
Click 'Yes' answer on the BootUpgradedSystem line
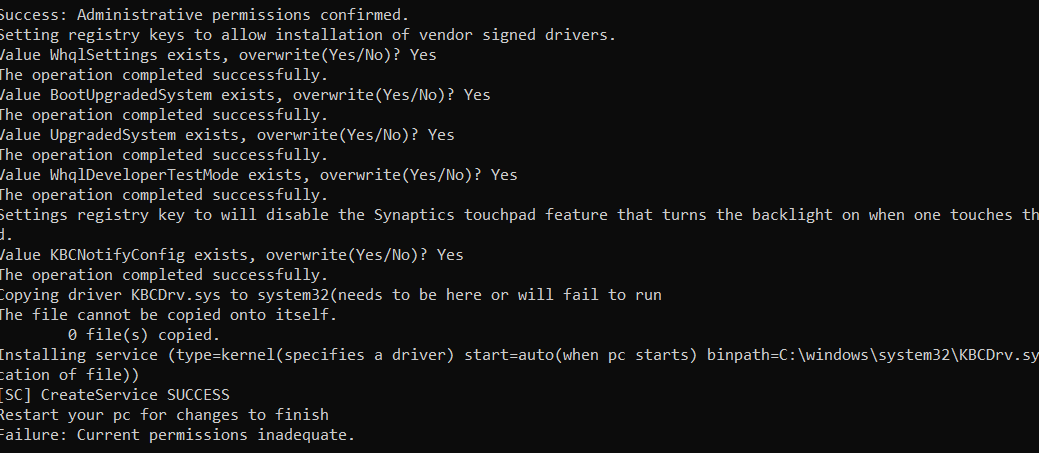pos(477,95)
